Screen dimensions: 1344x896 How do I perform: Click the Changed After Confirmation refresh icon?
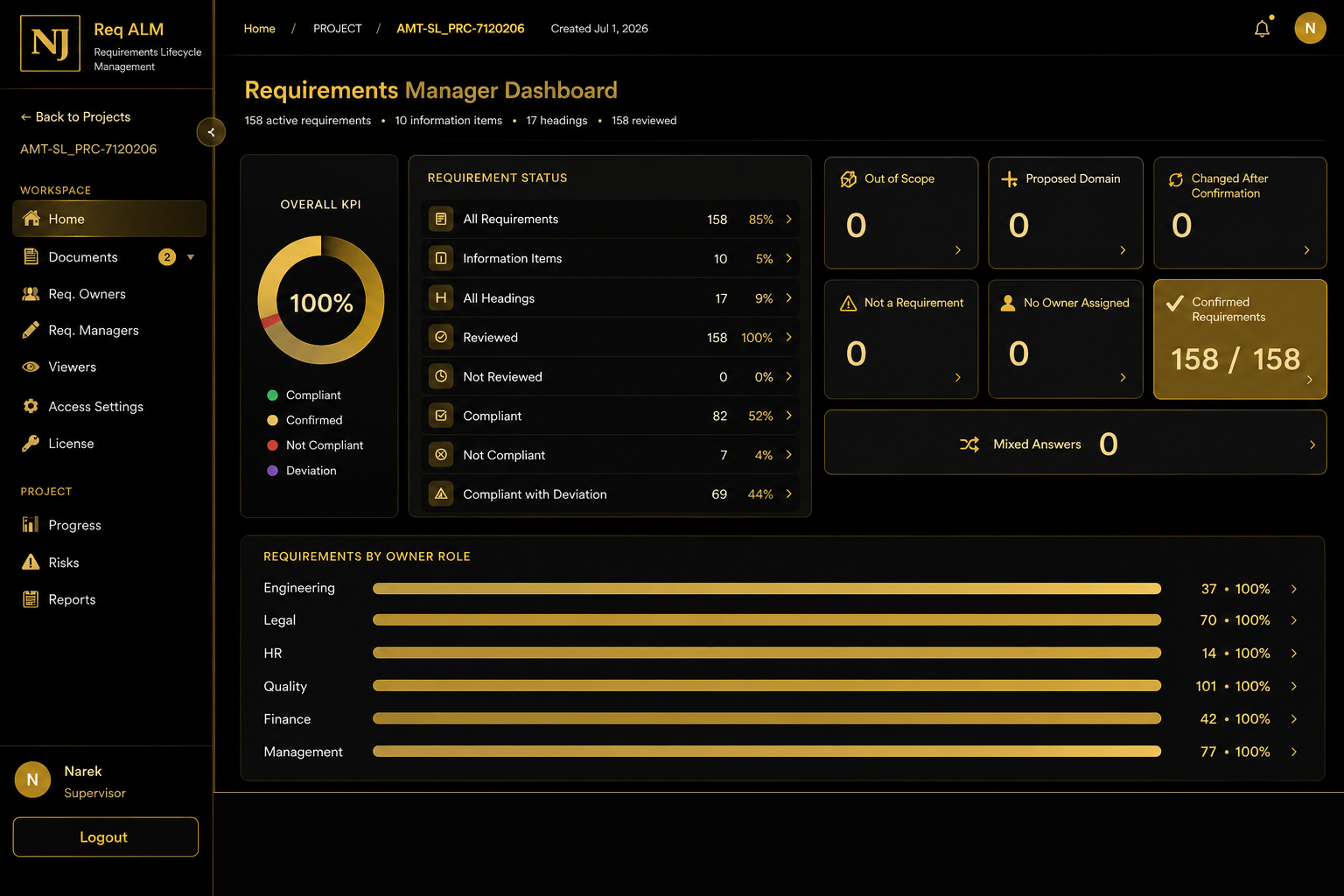pyautogui.click(x=1176, y=179)
